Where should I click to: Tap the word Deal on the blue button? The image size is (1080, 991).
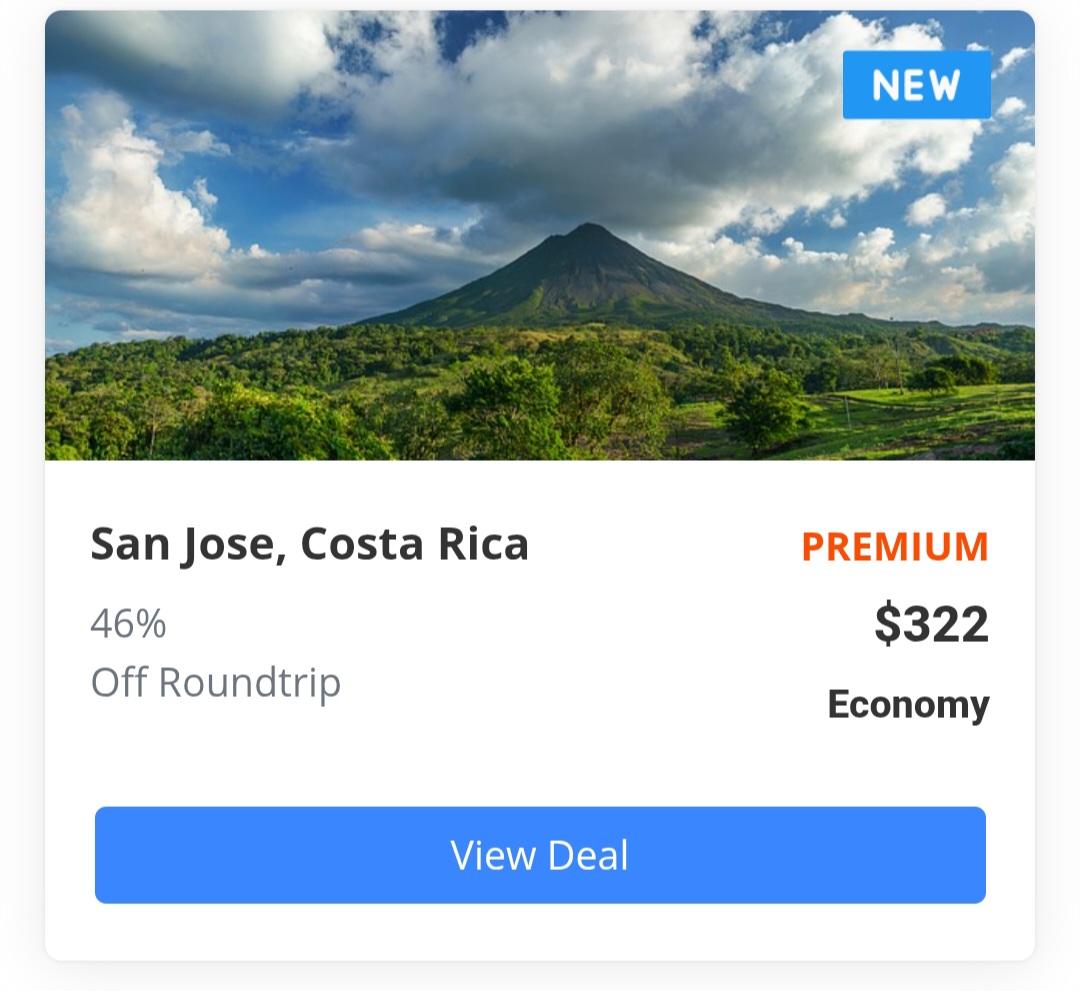[588, 855]
